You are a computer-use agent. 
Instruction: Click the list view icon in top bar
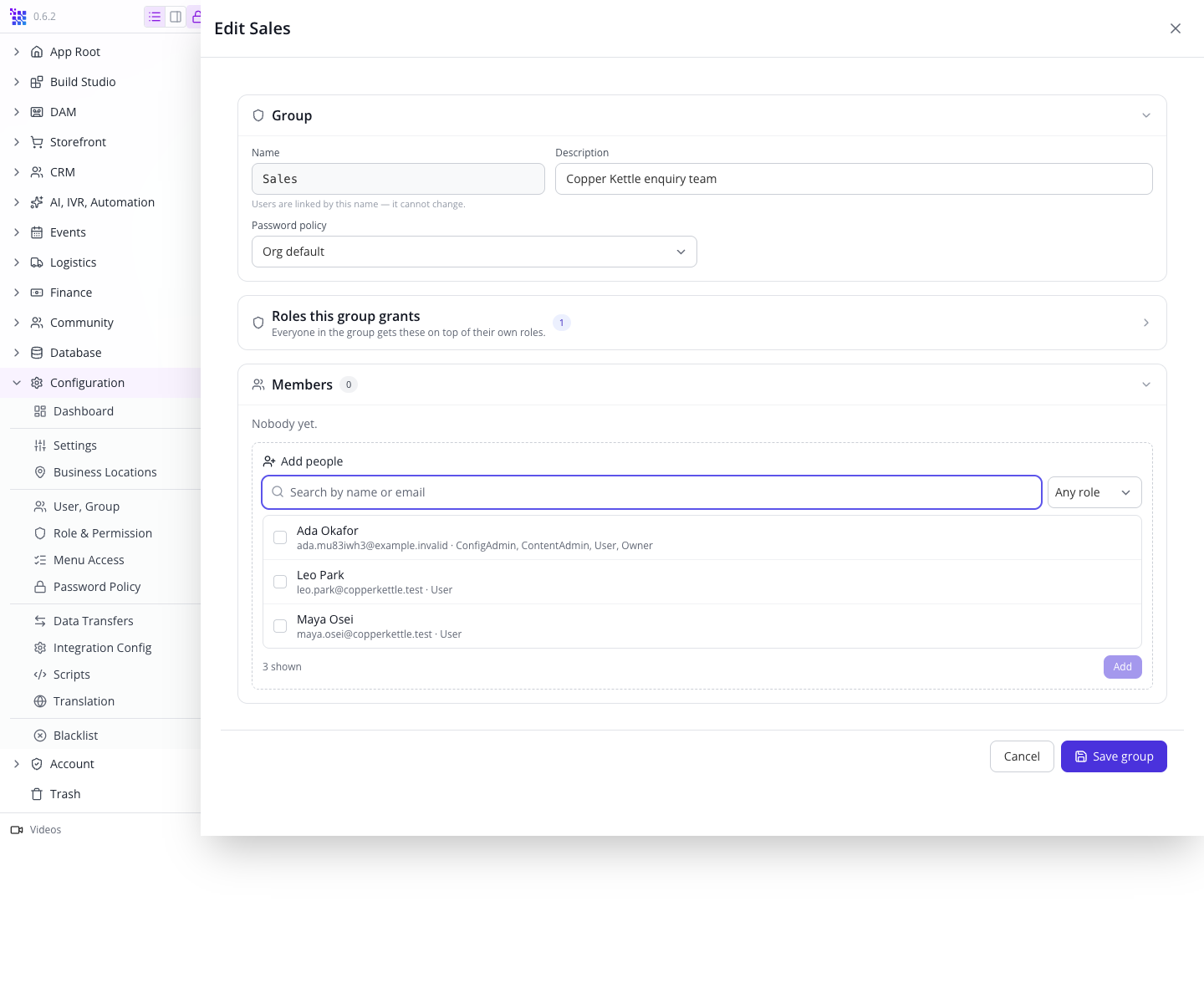click(155, 17)
